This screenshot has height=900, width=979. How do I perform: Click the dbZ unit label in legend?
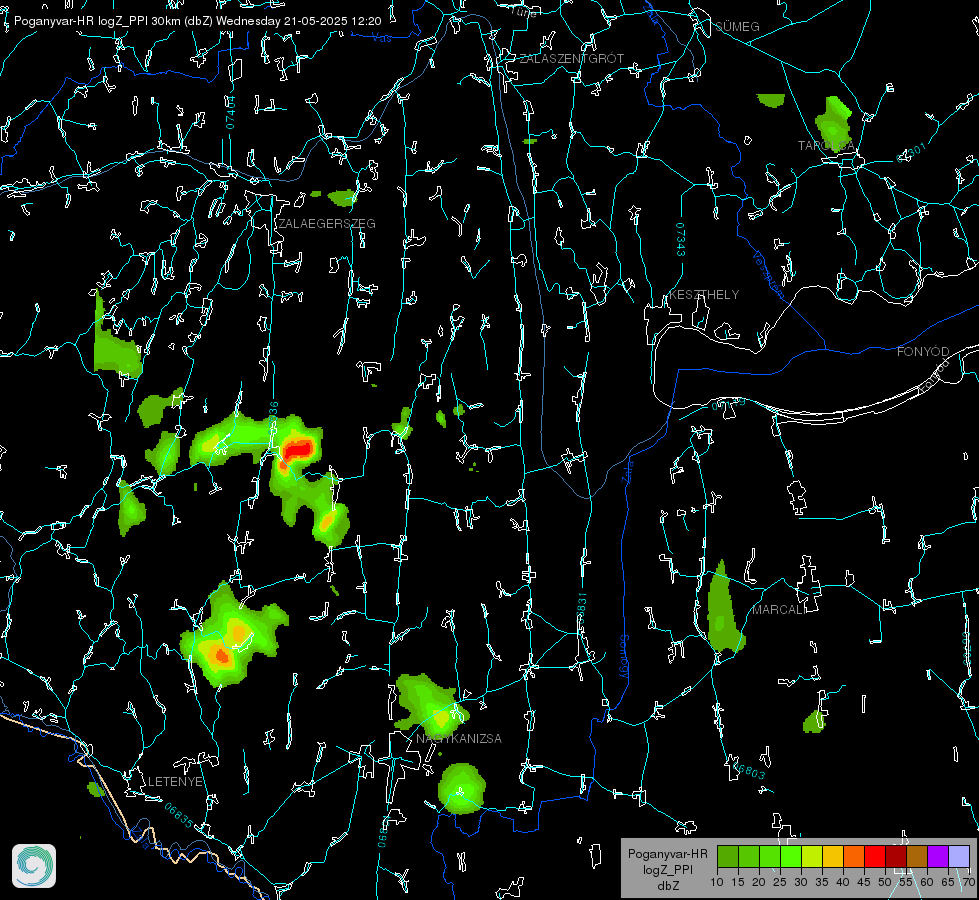click(x=667, y=886)
